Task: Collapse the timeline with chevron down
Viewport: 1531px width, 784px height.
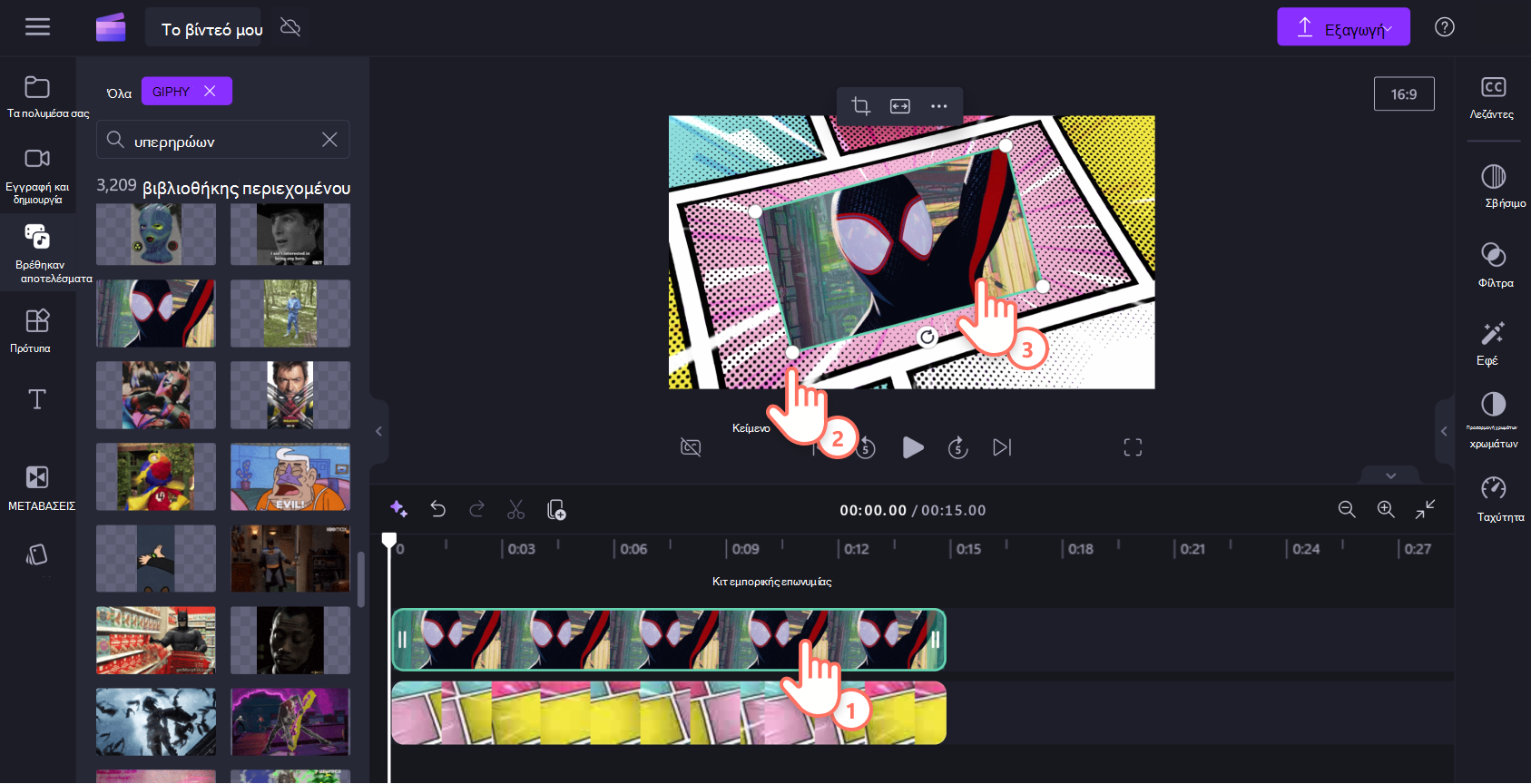Action: [1390, 475]
